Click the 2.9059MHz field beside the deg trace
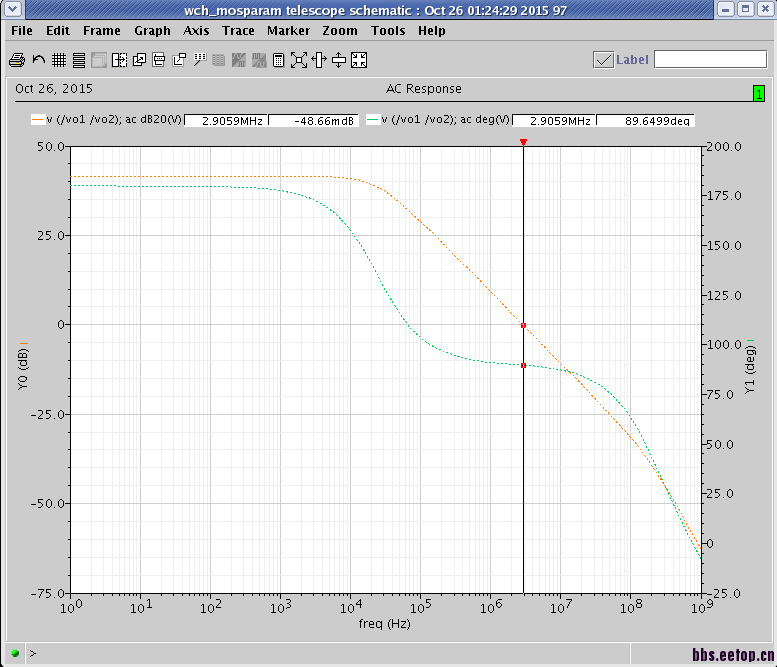The height and width of the screenshot is (667, 777). [x=554, y=121]
